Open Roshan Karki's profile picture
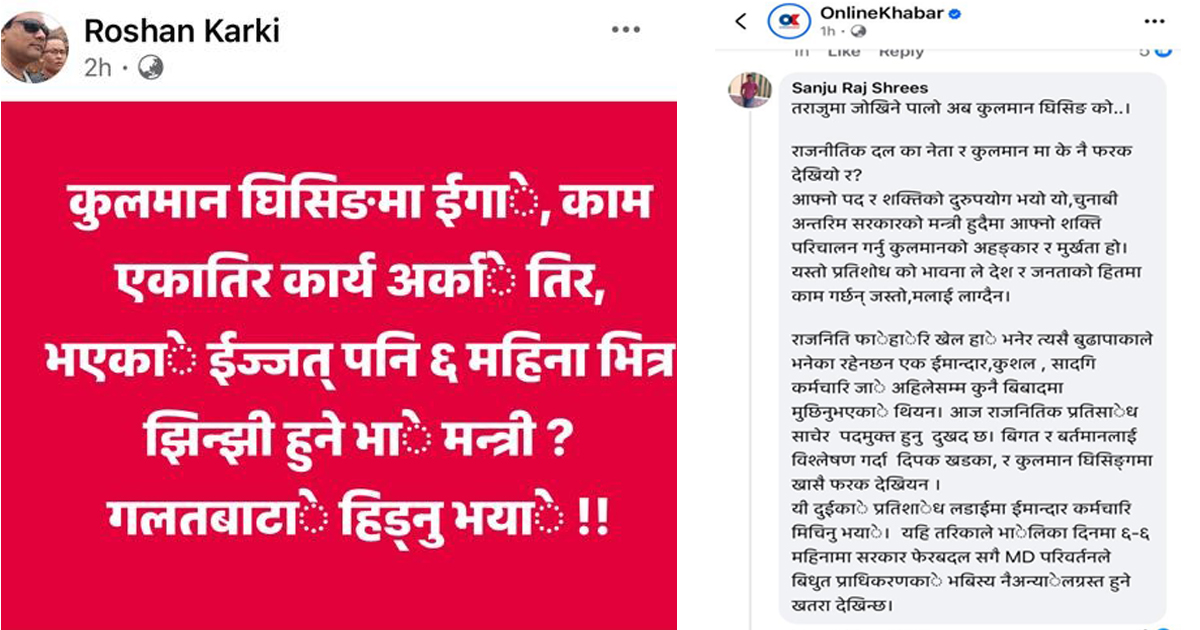 (x=35, y=48)
